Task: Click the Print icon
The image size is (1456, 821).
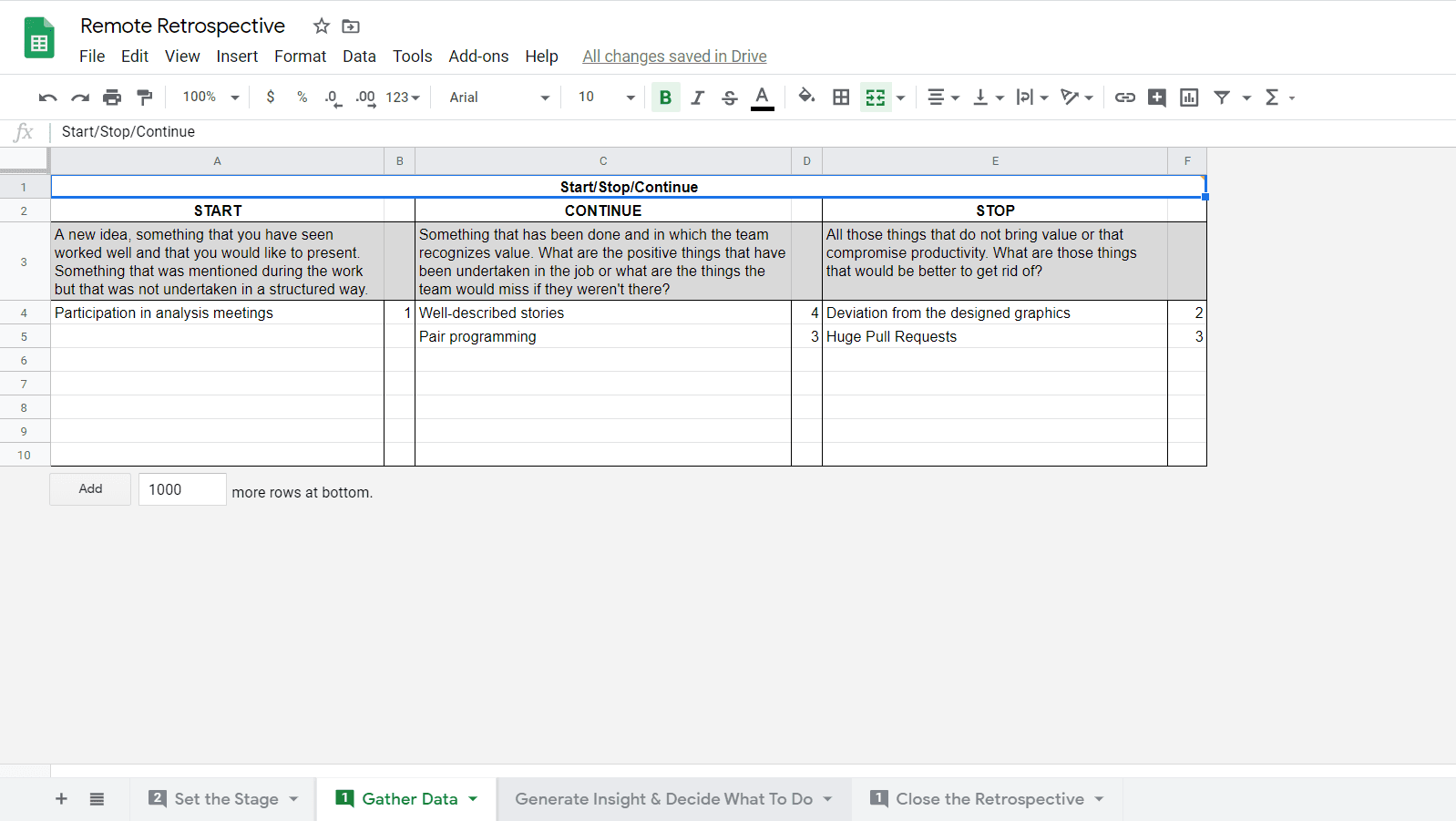Action: [112, 97]
